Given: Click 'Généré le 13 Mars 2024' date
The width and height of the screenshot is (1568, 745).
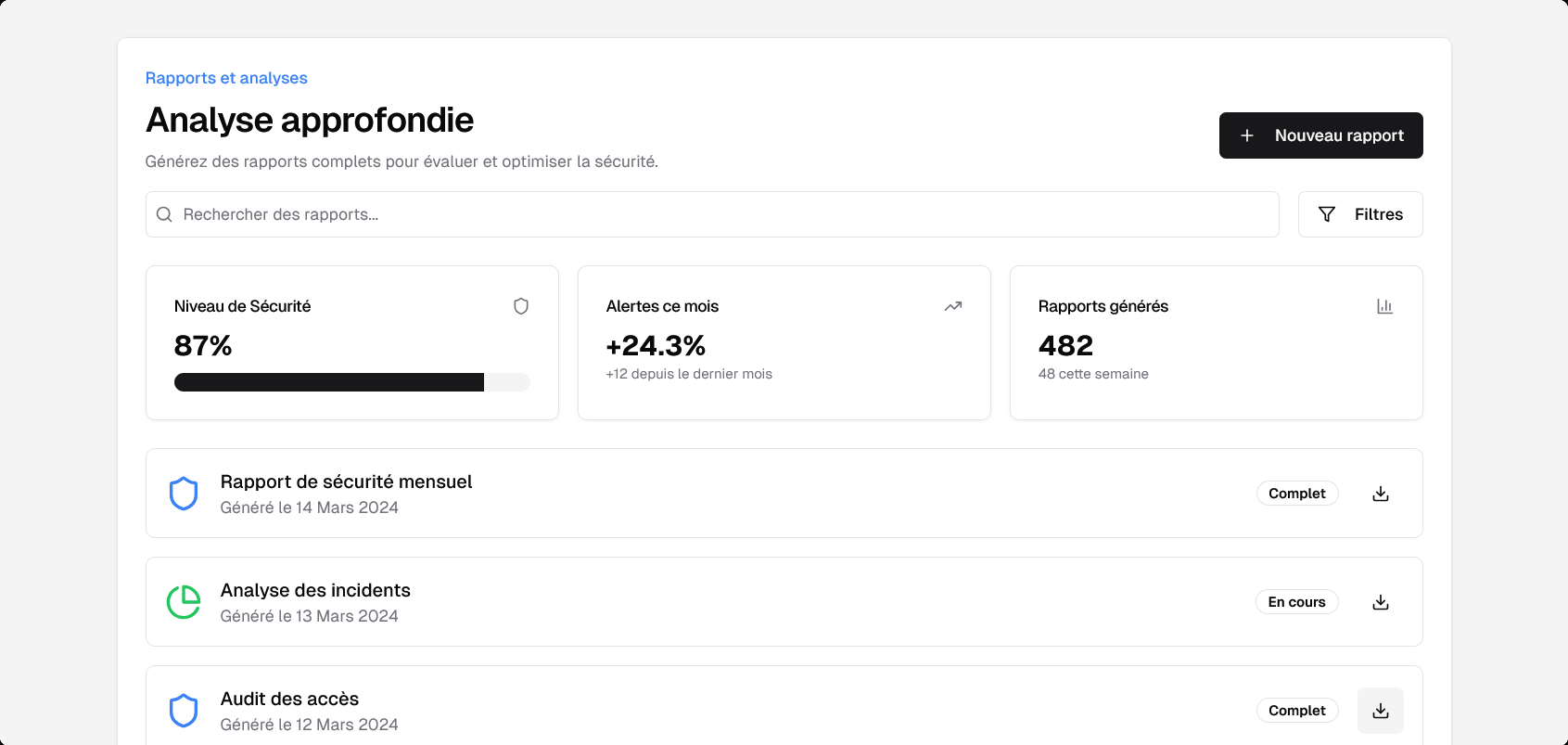Looking at the screenshot, I should coord(309,616).
